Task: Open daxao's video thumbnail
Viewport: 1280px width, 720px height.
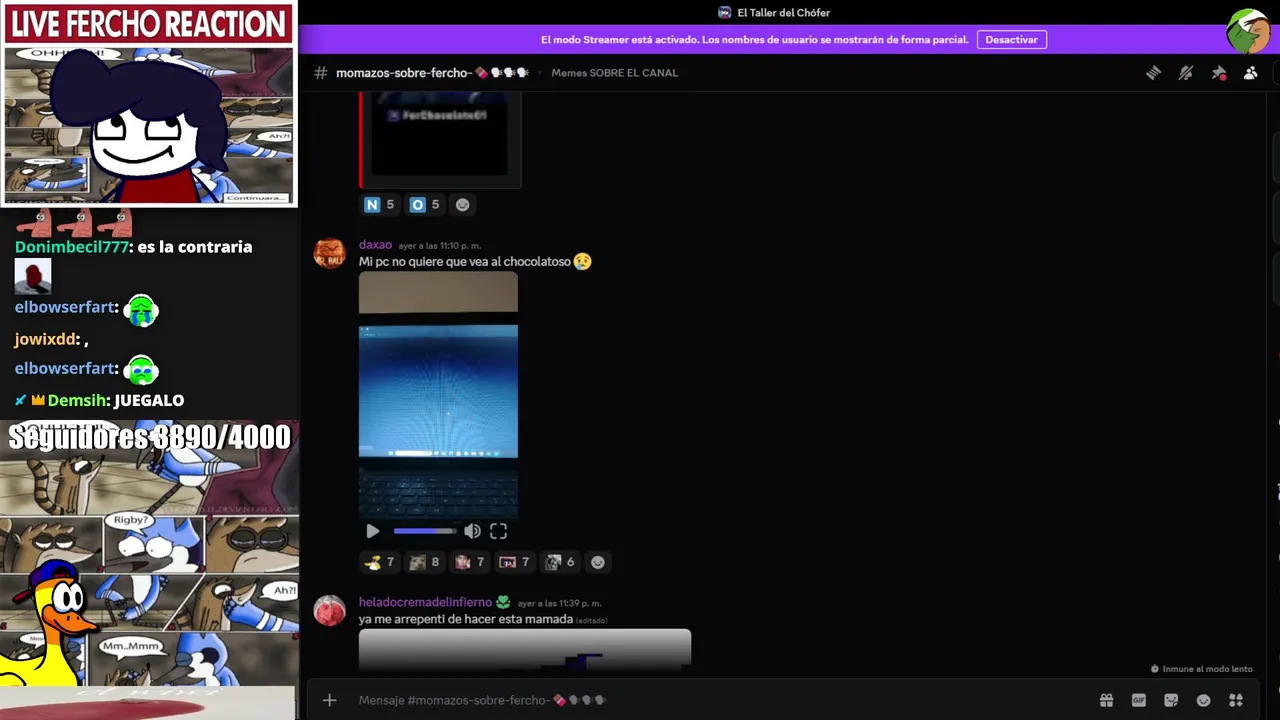Action: click(x=438, y=393)
